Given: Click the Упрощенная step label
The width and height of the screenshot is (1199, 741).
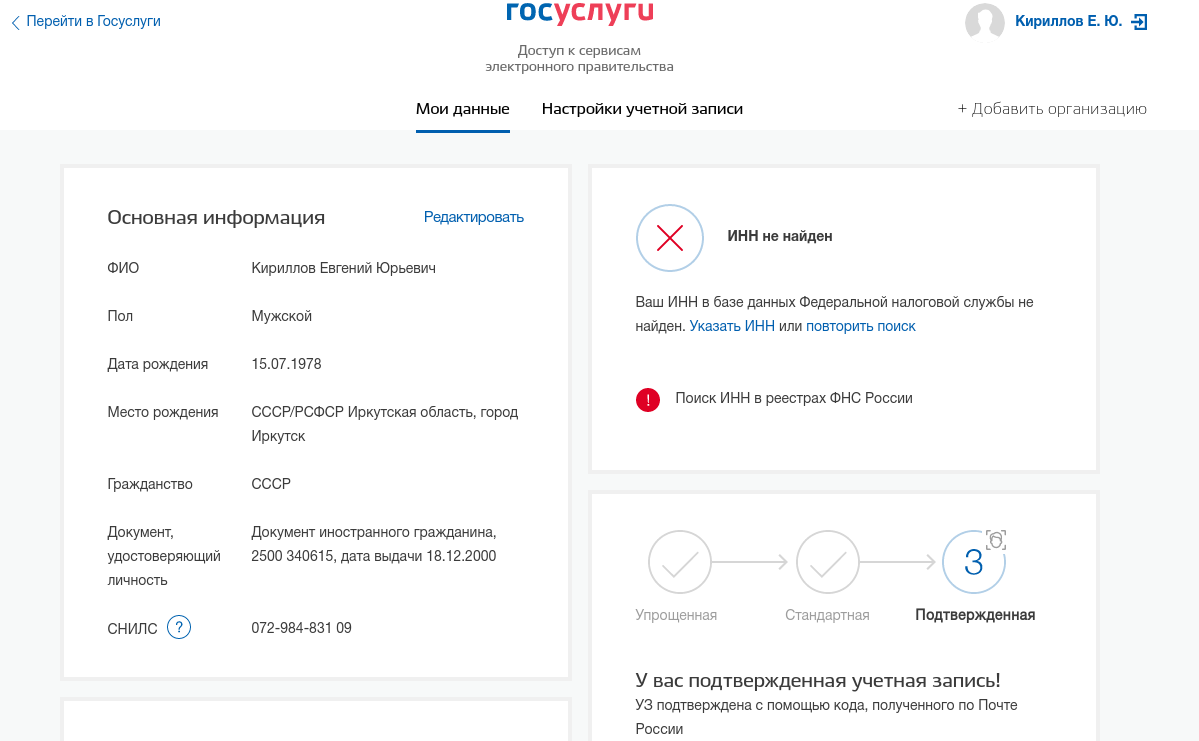Looking at the screenshot, I should click(676, 615).
